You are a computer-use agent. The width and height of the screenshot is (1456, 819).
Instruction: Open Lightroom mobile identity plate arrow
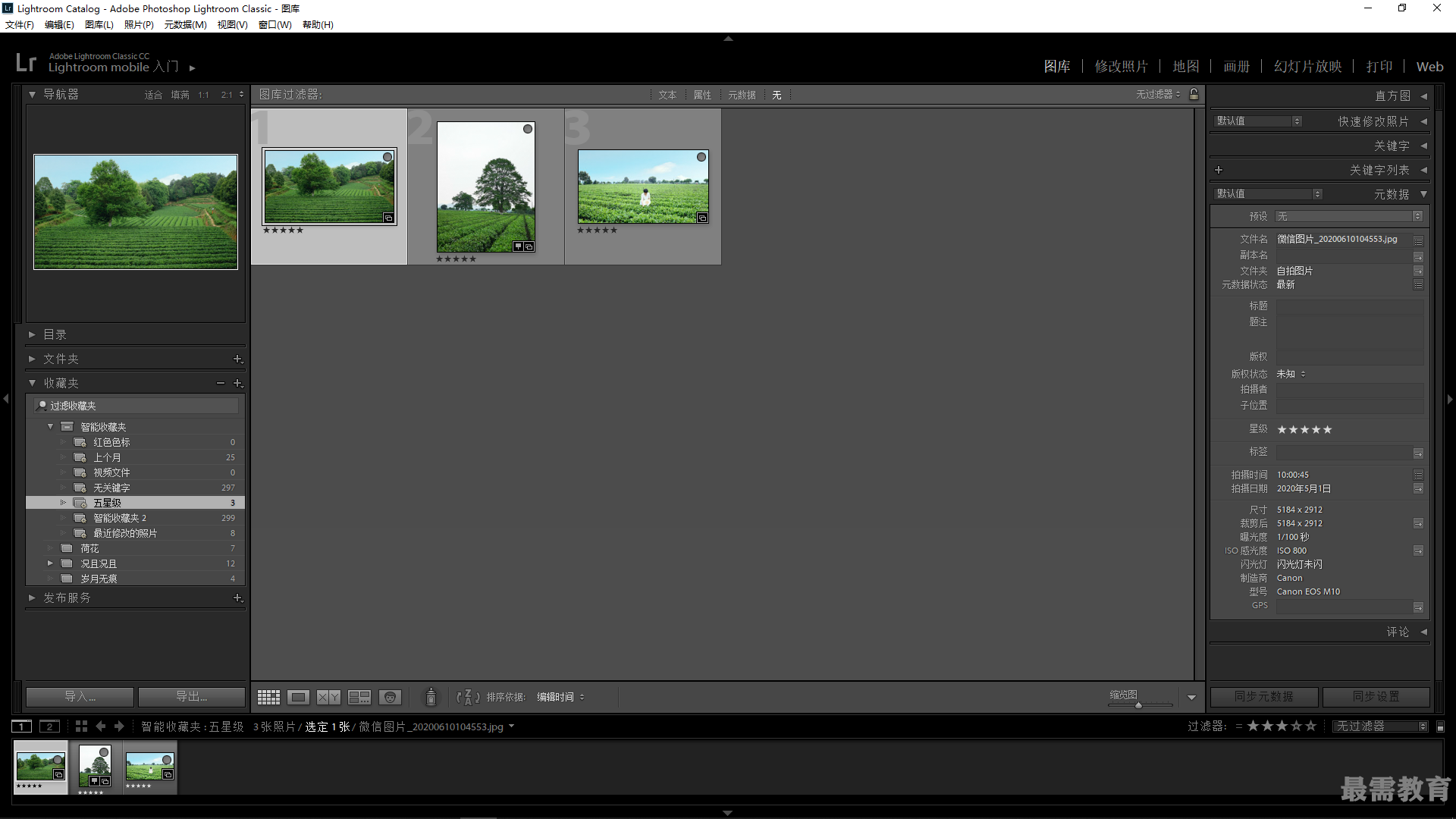pyautogui.click(x=193, y=68)
